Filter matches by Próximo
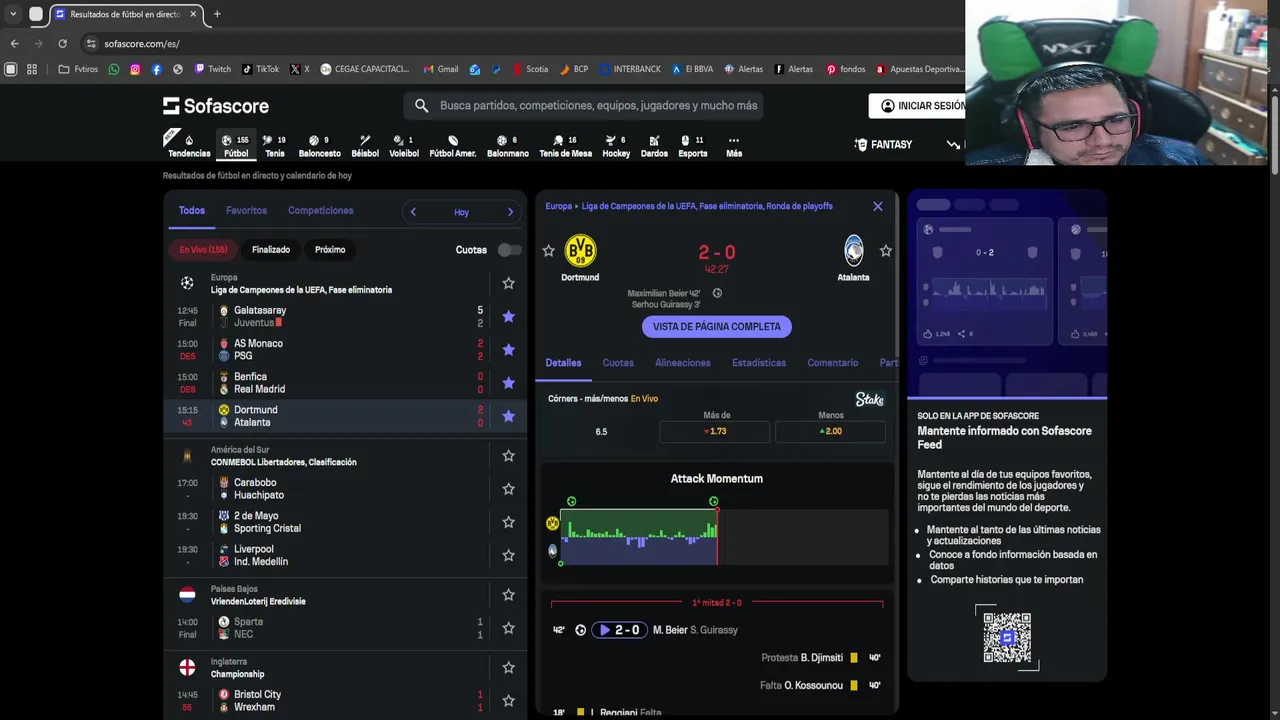This screenshot has height=720, width=1280. pos(330,250)
